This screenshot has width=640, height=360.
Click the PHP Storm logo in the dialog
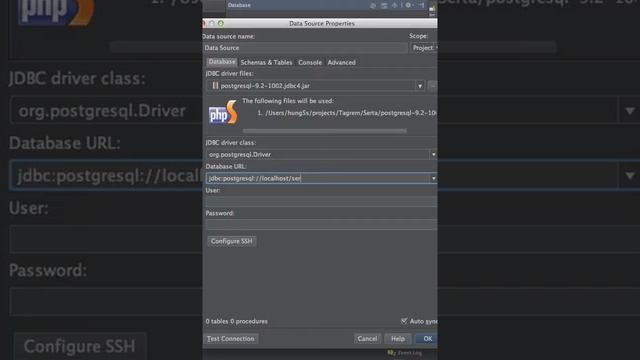pyautogui.click(x=223, y=112)
